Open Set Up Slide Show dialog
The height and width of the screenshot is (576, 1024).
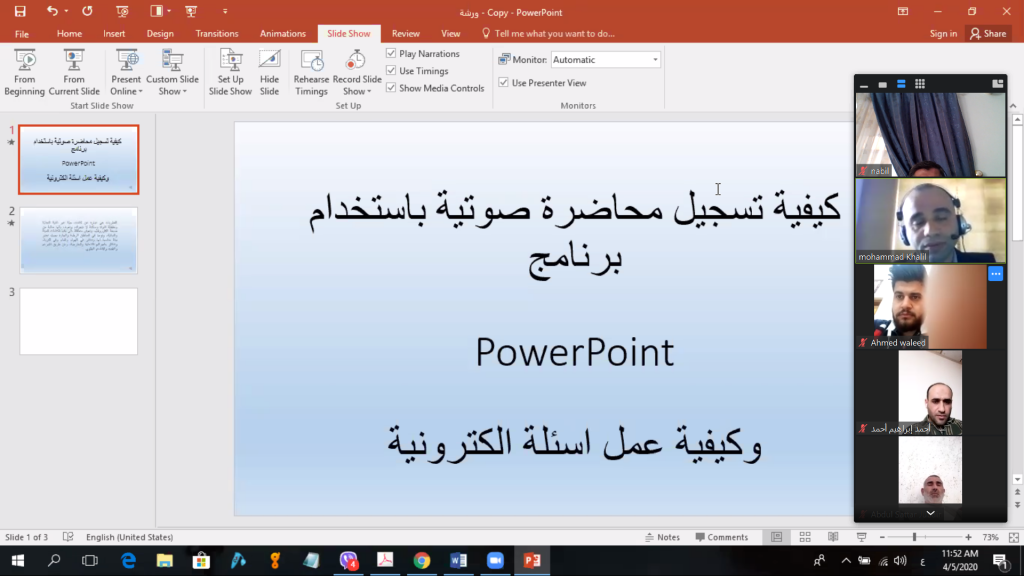tap(230, 72)
